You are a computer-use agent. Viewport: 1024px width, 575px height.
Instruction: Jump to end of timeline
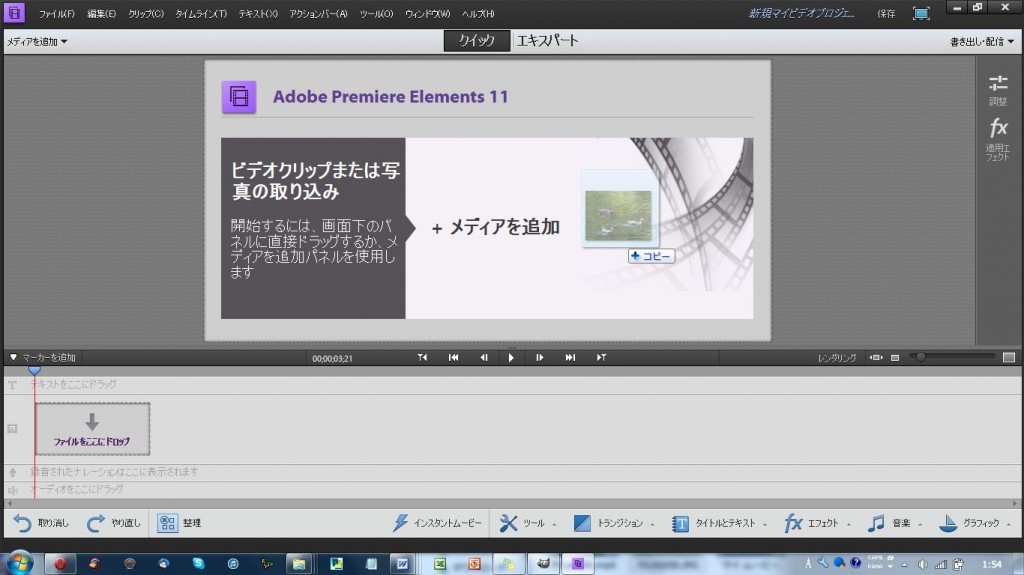(x=570, y=357)
